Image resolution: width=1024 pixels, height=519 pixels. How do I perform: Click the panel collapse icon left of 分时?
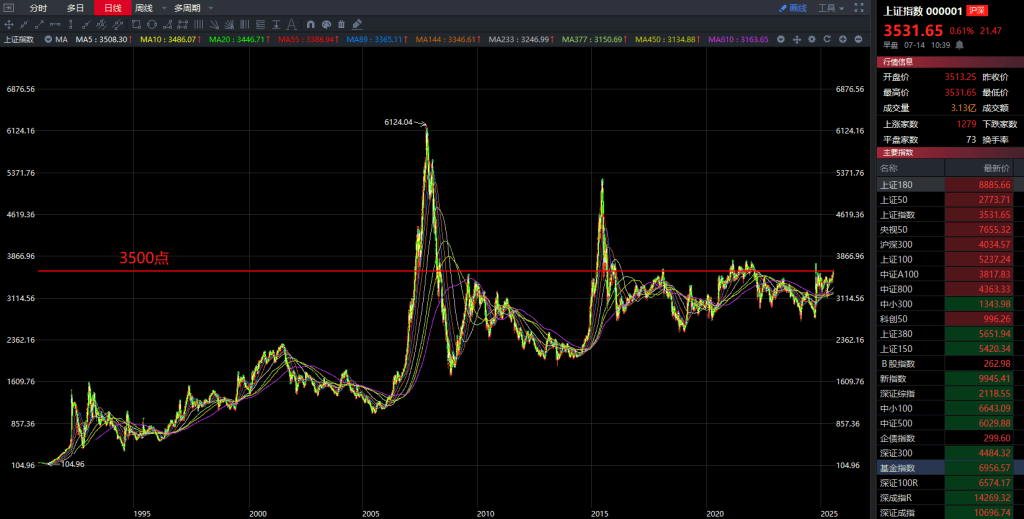tap(8, 8)
